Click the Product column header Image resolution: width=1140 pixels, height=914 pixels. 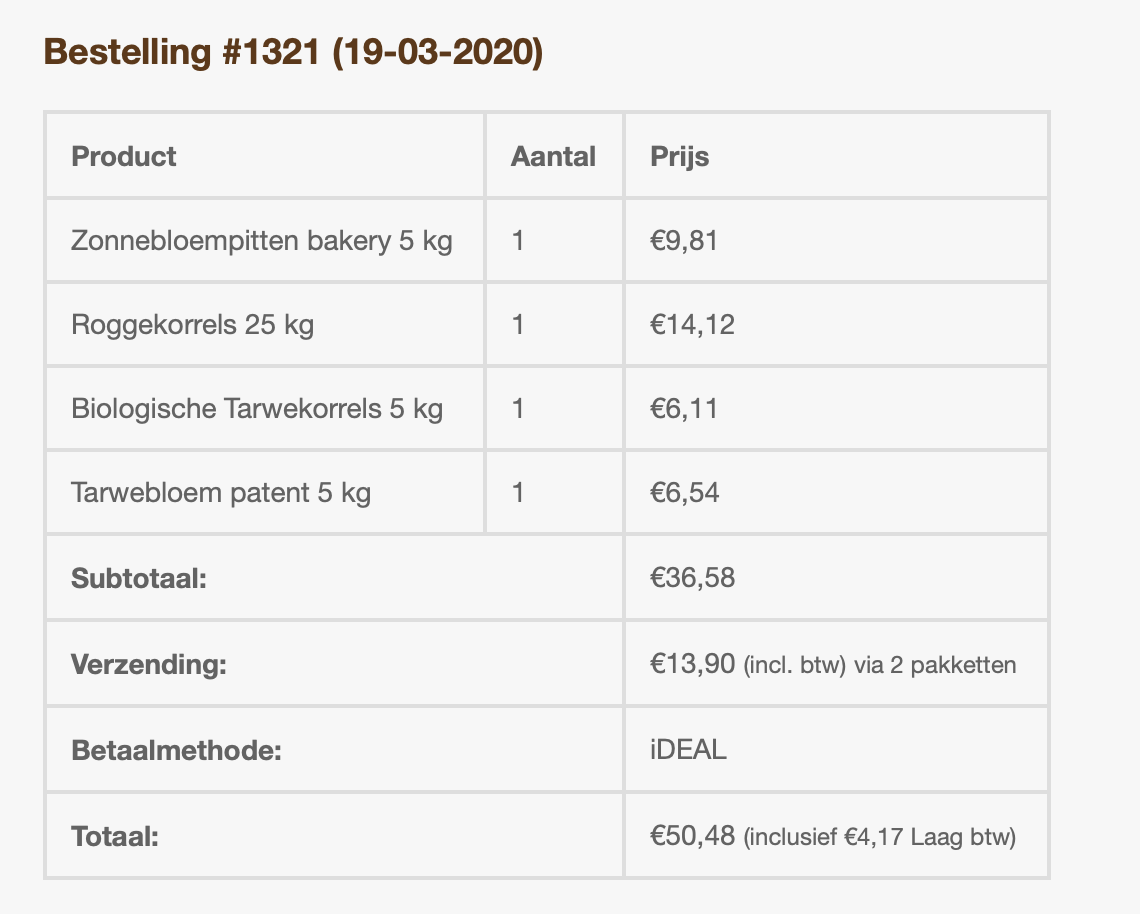click(124, 157)
